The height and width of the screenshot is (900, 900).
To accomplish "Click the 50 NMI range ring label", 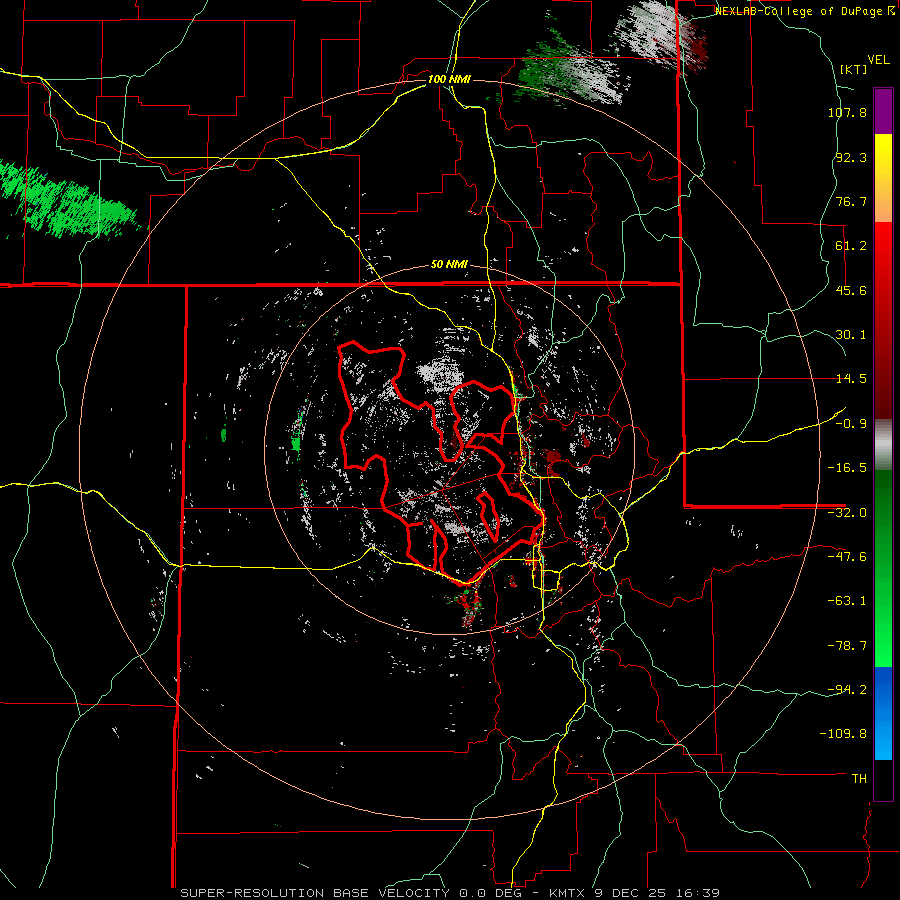I will coord(449,265).
